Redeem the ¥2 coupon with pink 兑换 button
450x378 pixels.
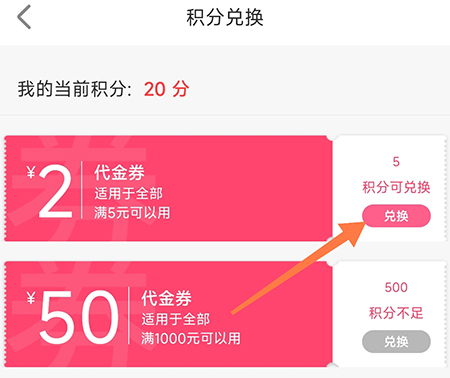pyautogui.click(x=396, y=216)
